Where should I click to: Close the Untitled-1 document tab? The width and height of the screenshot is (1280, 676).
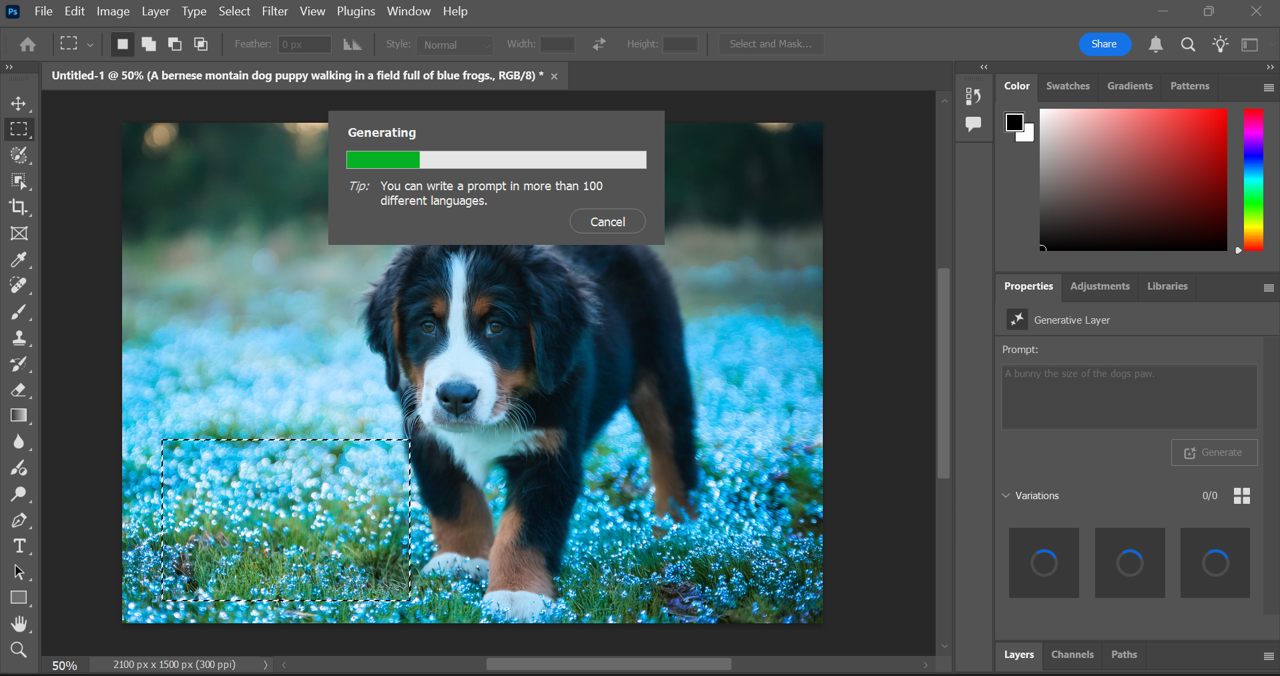tap(554, 76)
